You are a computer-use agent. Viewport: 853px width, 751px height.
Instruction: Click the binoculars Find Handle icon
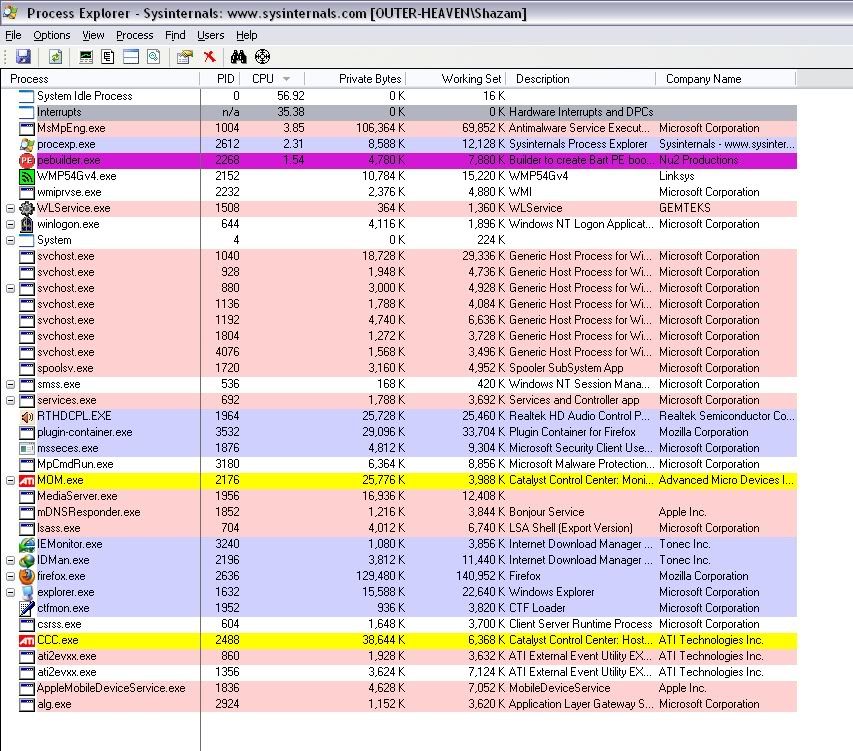(x=238, y=57)
